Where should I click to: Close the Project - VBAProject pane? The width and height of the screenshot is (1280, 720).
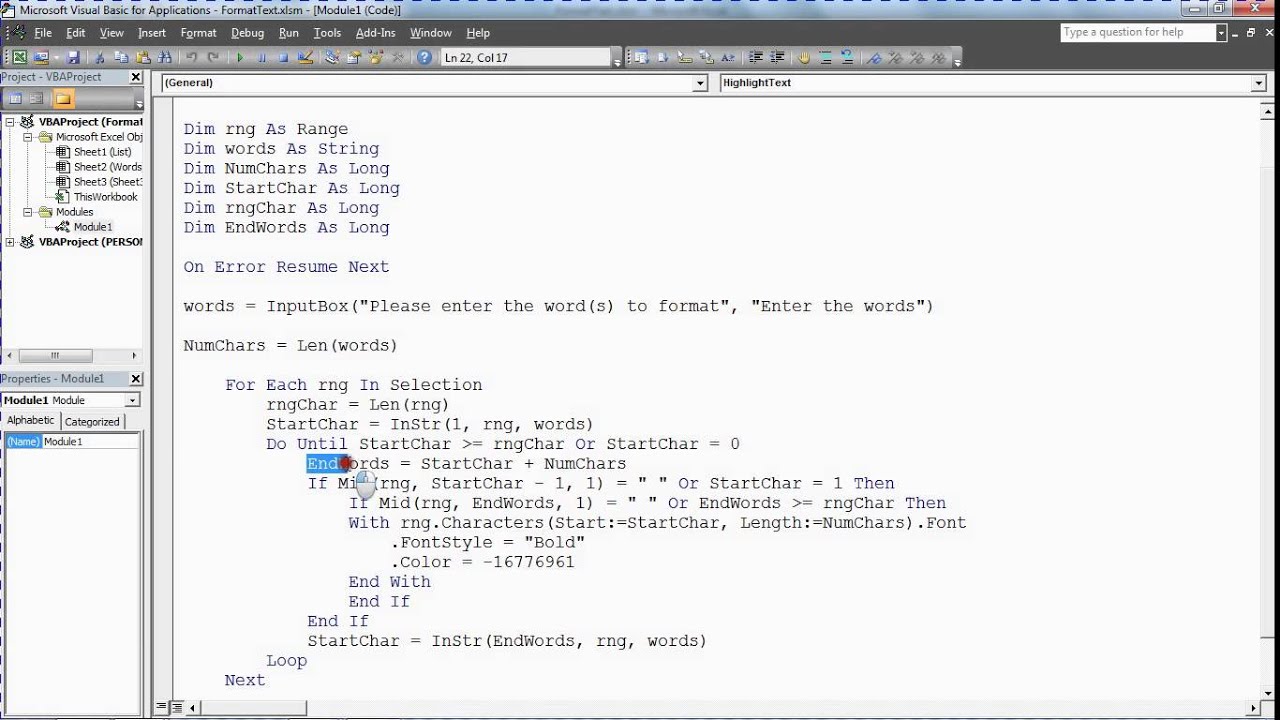136,77
